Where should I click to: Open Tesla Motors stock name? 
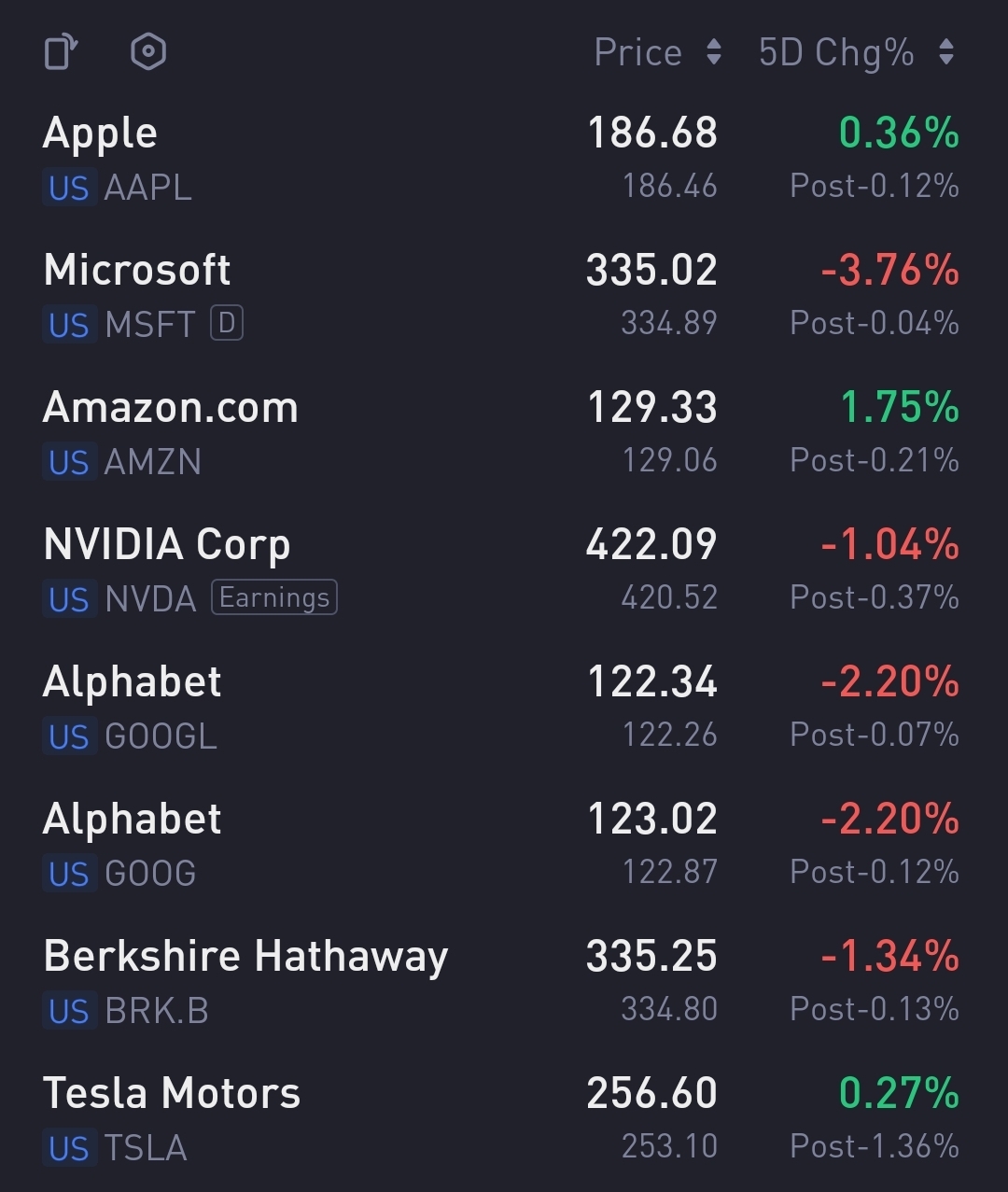coord(172,1093)
